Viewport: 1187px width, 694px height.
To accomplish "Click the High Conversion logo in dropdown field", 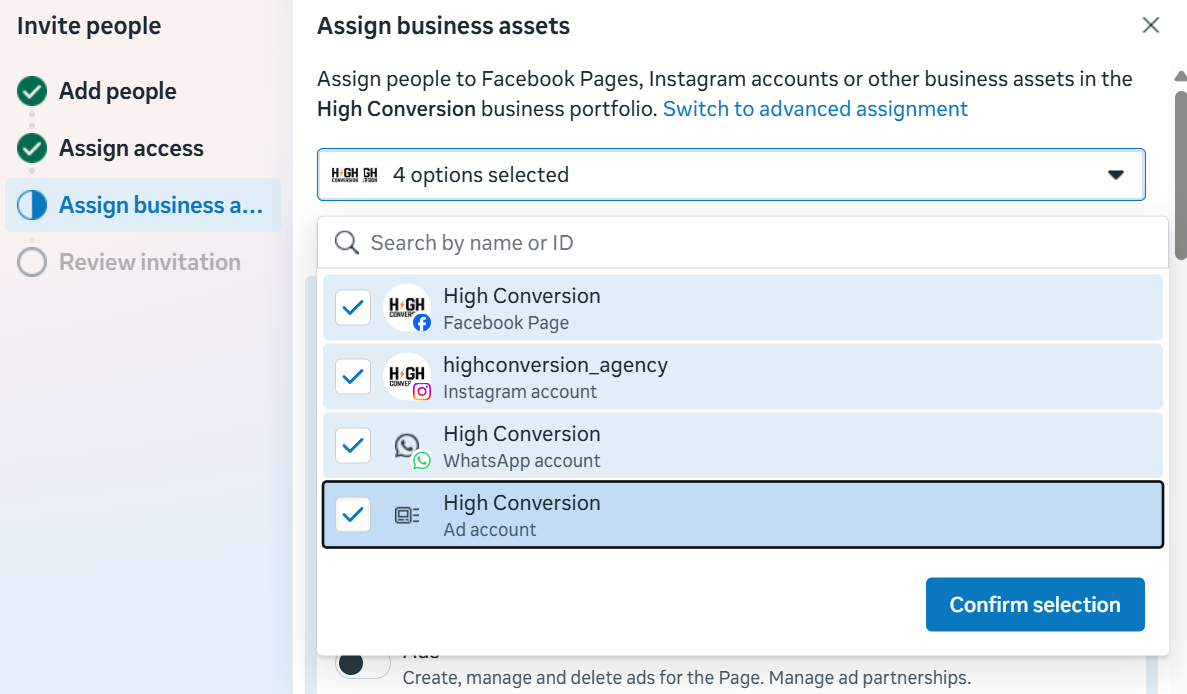I will [x=355, y=175].
